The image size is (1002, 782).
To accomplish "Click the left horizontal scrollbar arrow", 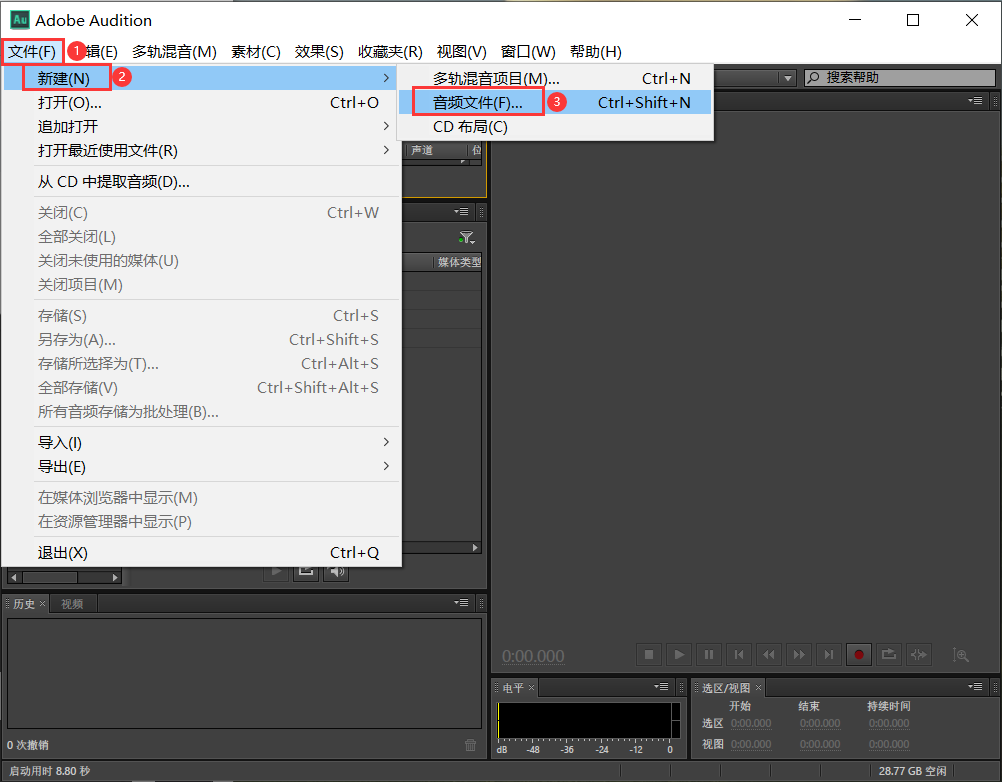I will click(x=13, y=578).
